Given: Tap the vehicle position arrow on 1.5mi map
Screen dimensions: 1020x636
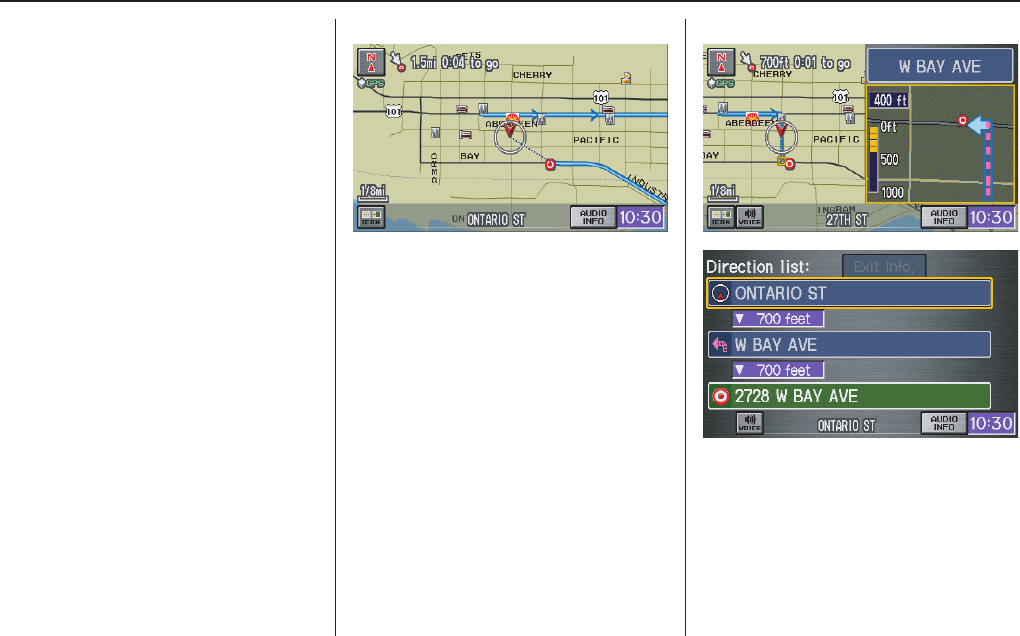Looking at the screenshot, I should click(509, 133).
